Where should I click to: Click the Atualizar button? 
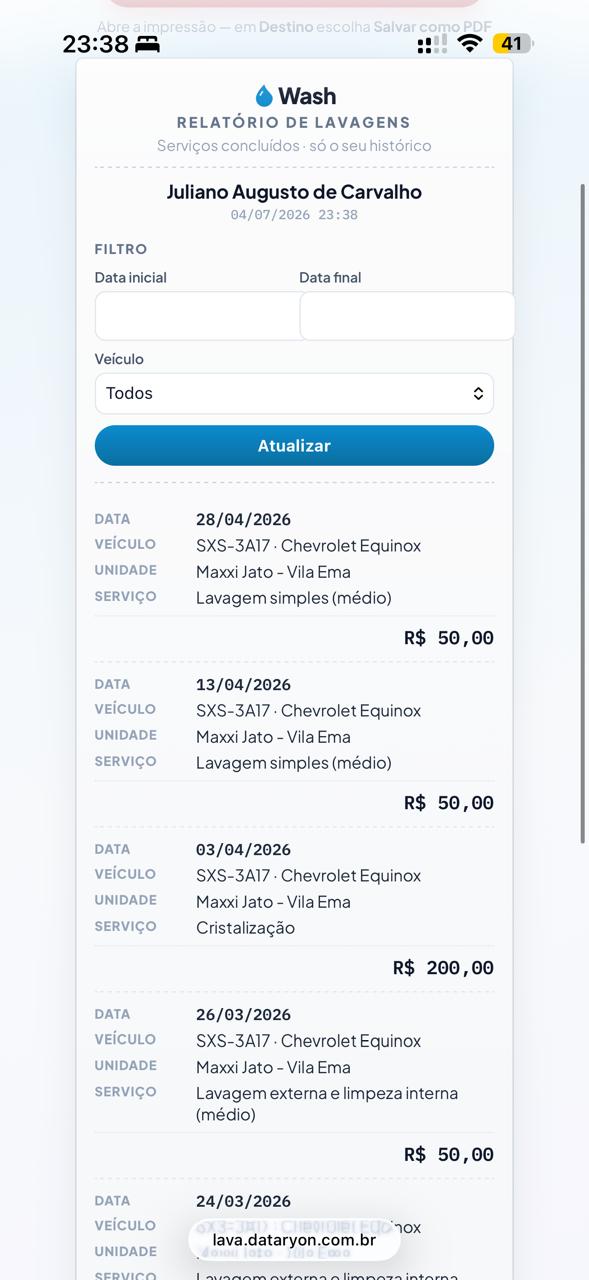(x=294, y=446)
